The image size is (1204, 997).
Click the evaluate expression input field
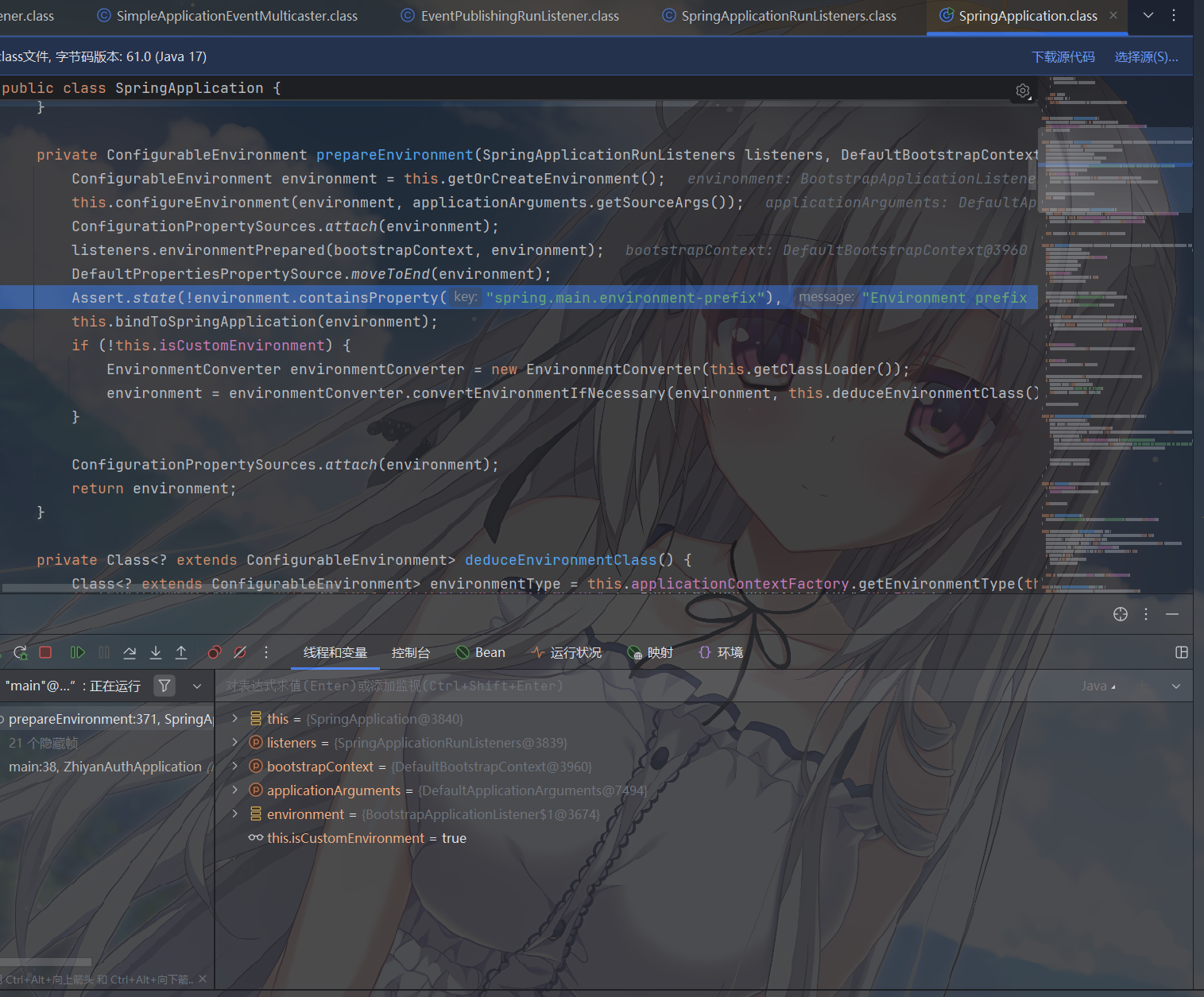pos(636,686)
